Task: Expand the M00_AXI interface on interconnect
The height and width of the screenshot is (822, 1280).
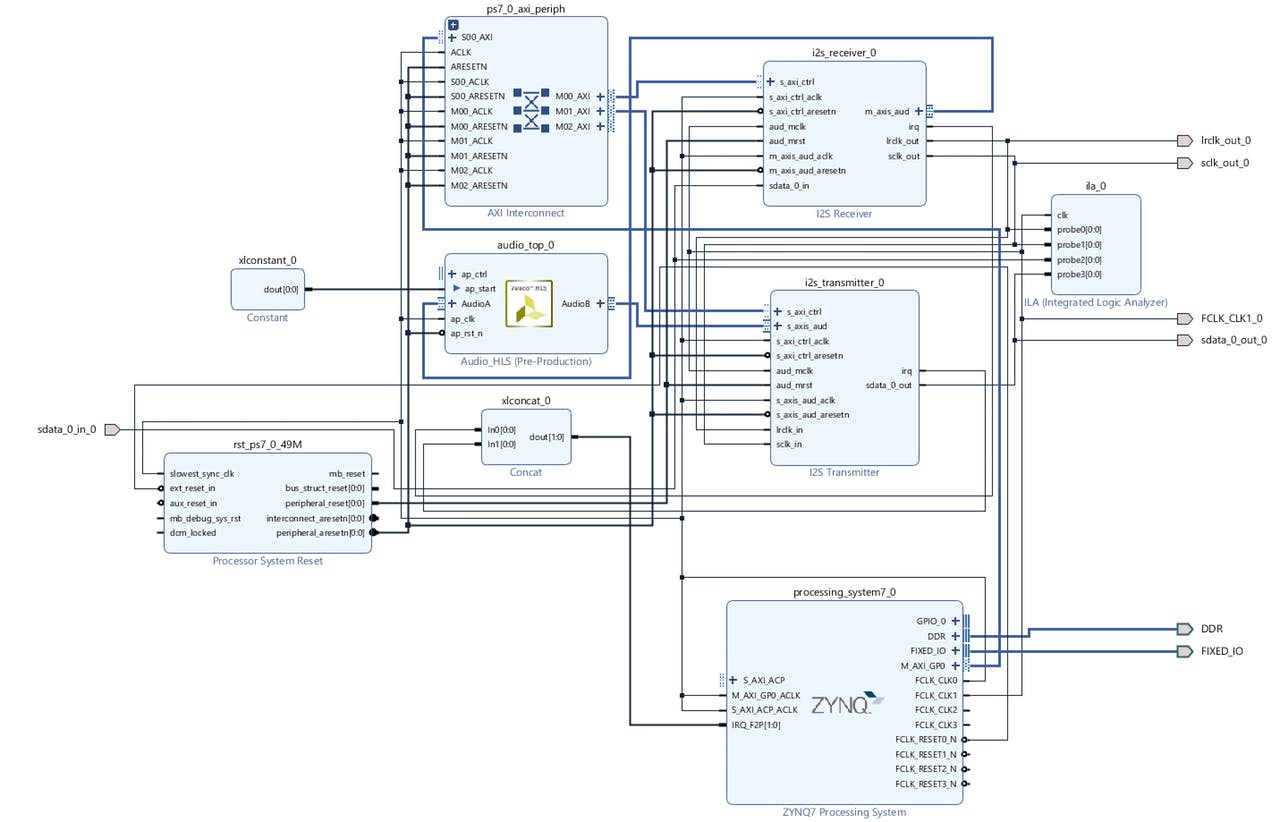Action: click(600, 97)
